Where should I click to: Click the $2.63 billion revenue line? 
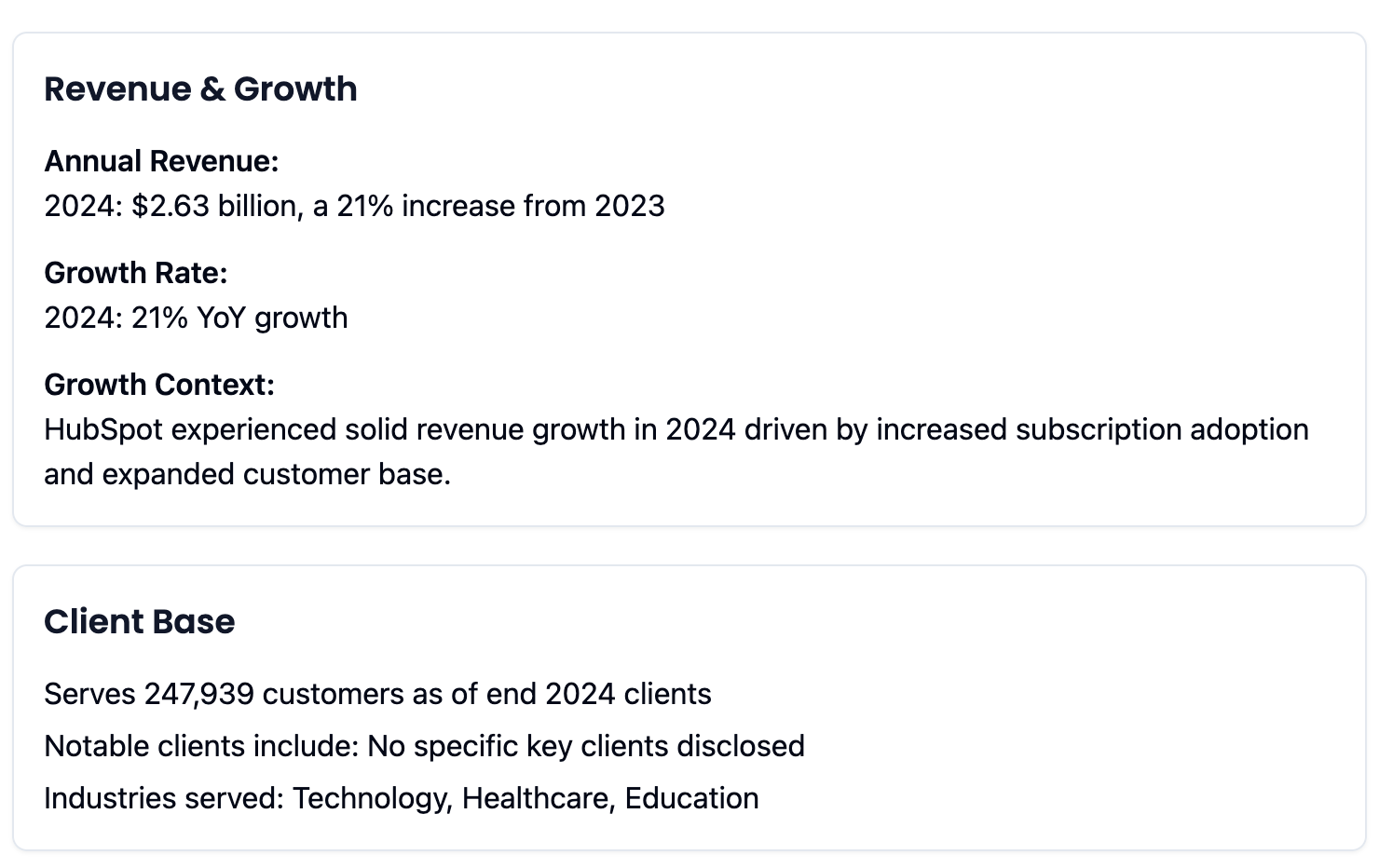354,206
